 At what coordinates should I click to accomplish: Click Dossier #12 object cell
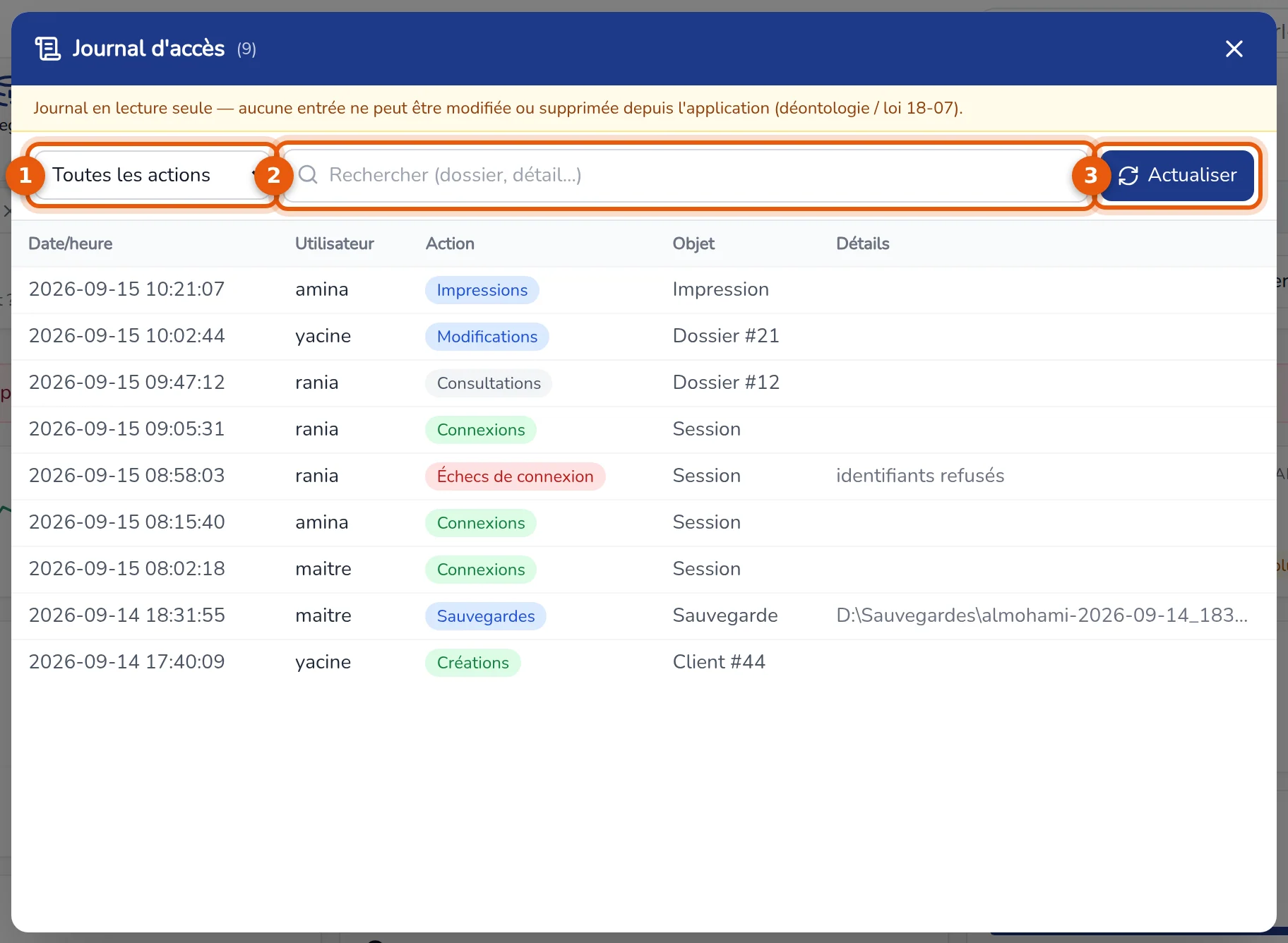(x=726, y=383)
